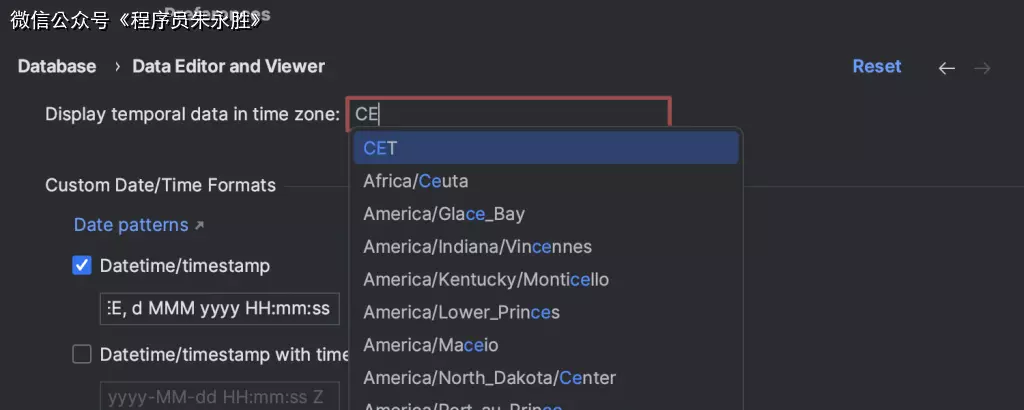Select CET from the suggestion list
The height and width of the screenshot is (410, 1024).
pyautogui.click(x=545, y=148)
